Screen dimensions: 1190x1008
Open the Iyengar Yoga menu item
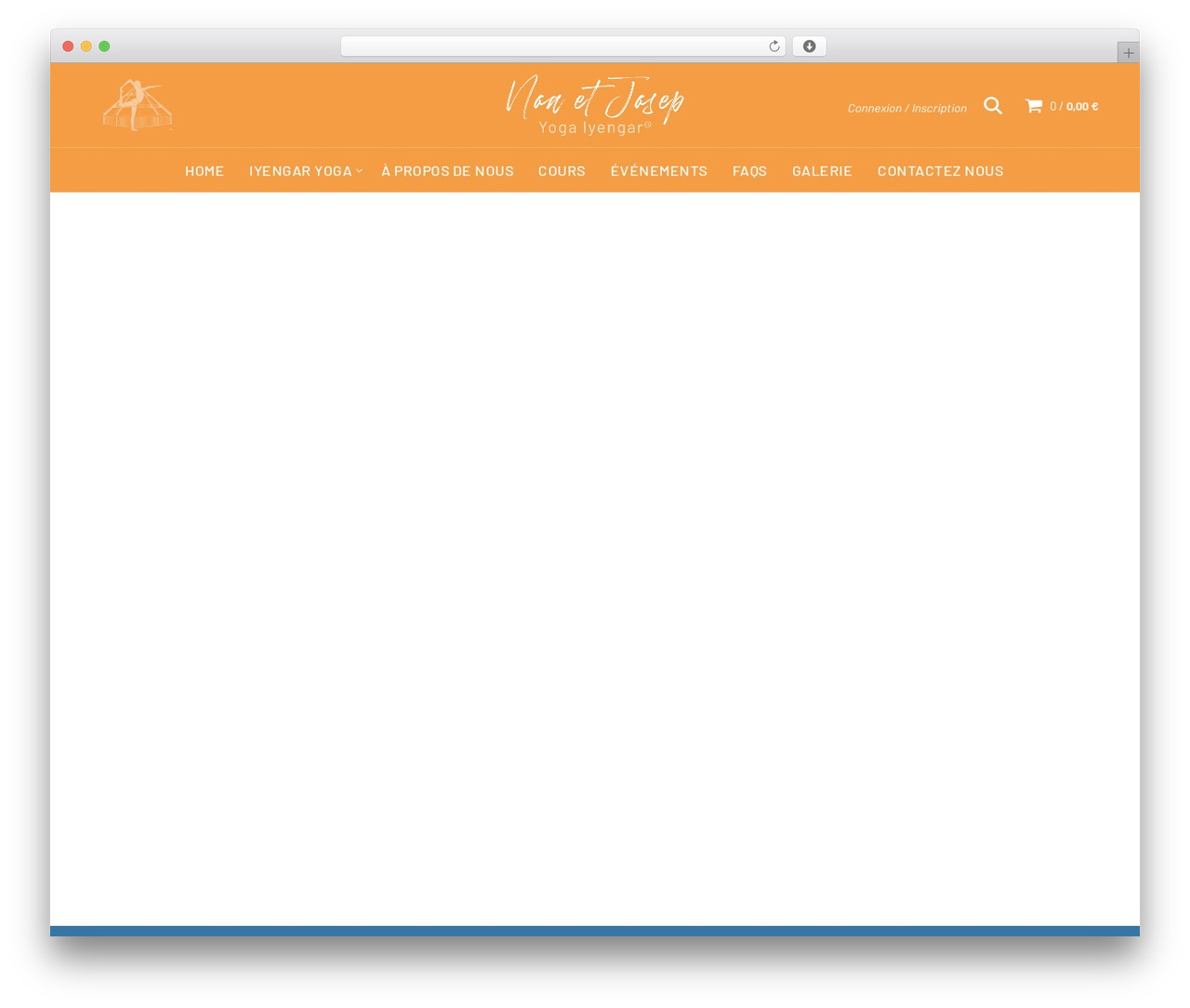point(300,171)
